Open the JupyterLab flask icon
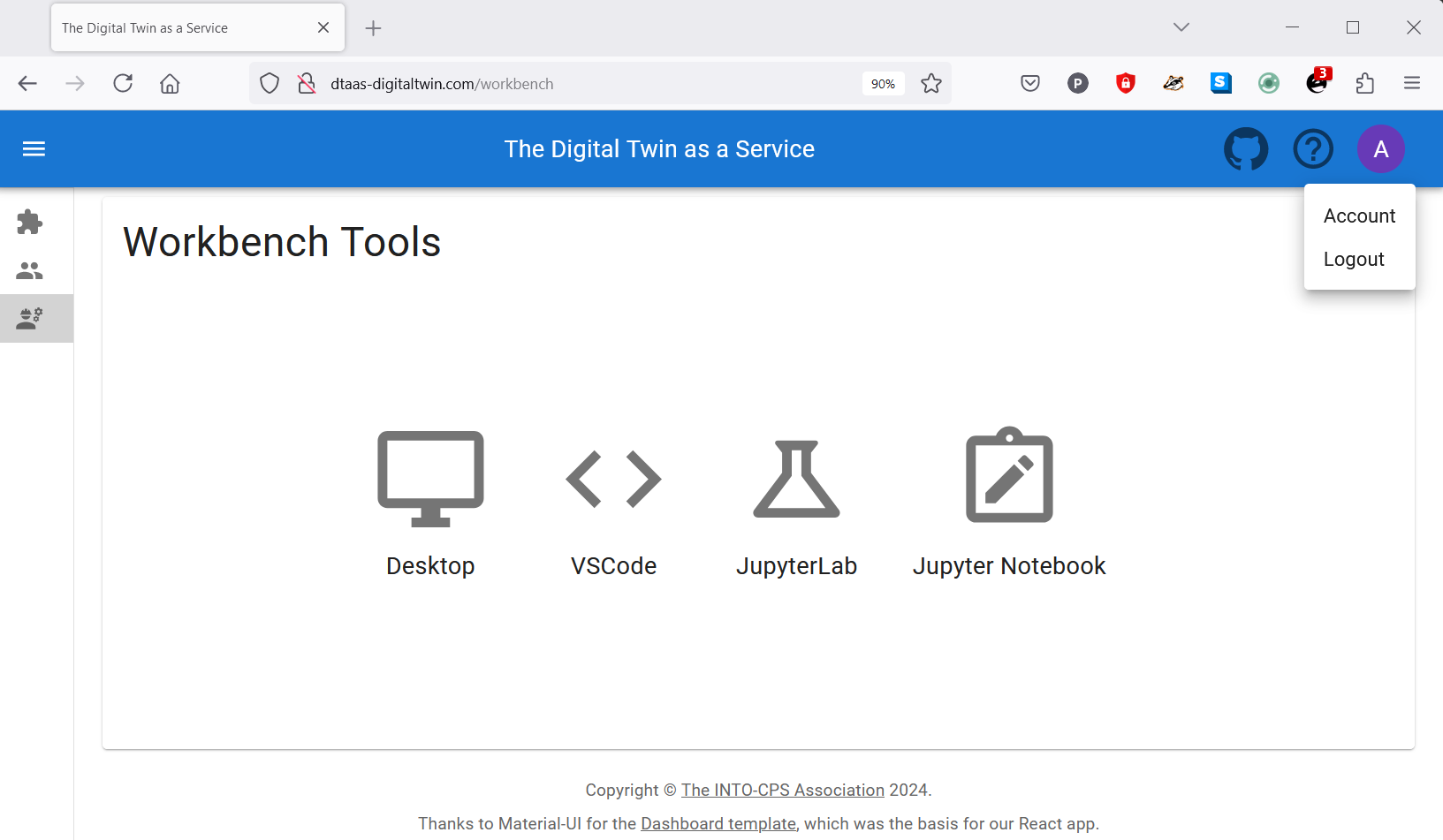The width and height of the screenshot is (1443, 840). coord(796,479)
